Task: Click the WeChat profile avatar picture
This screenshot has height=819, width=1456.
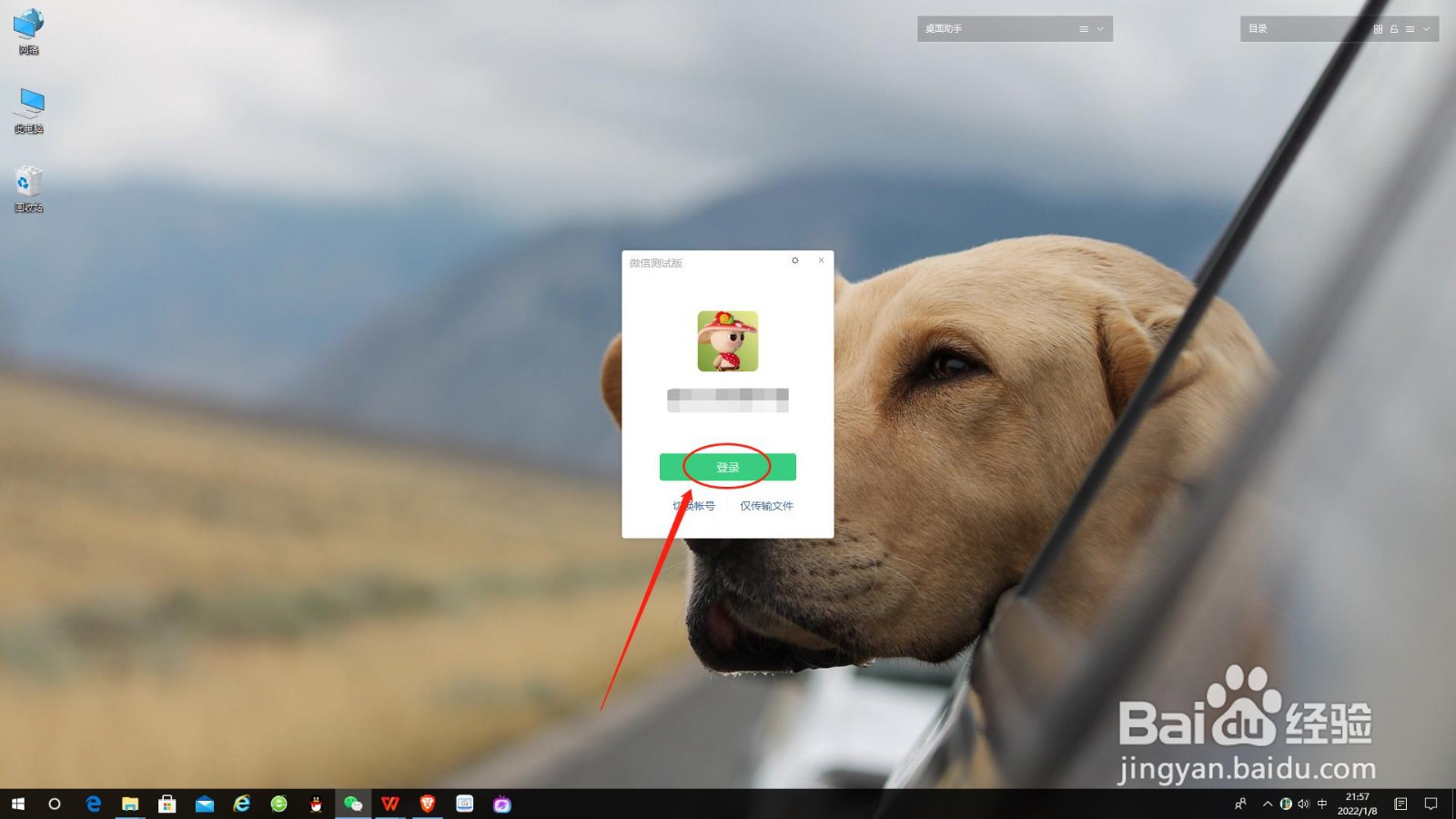Action: tap(727, 341)
